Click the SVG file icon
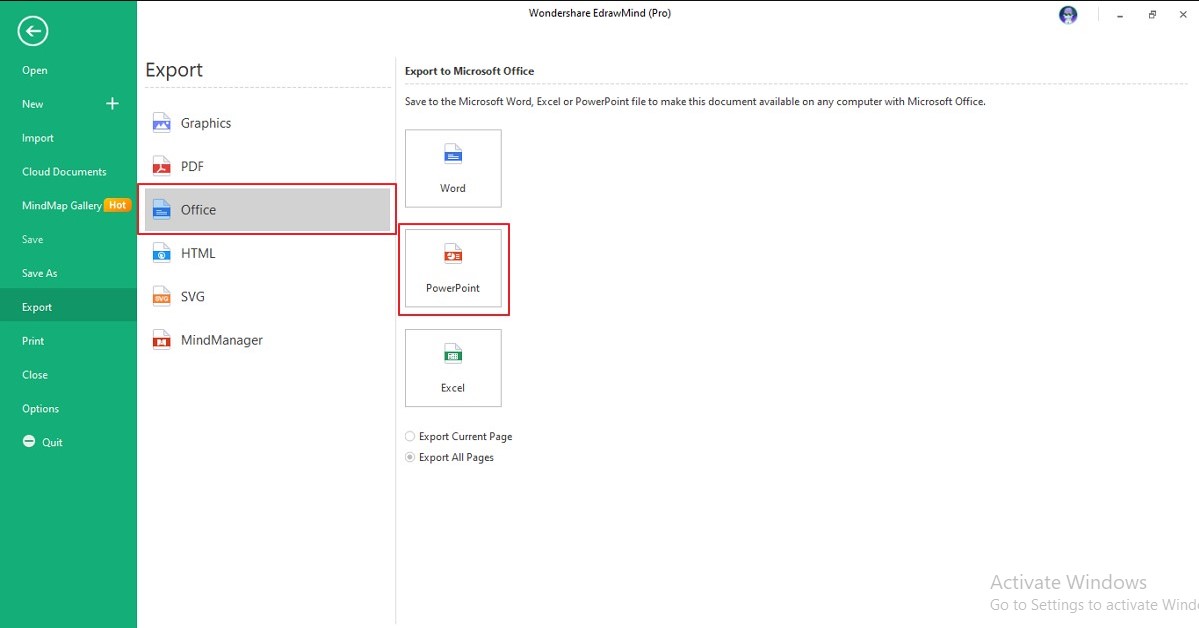The height and width of the screenshot is (628, 1199). tap(161, 297)
